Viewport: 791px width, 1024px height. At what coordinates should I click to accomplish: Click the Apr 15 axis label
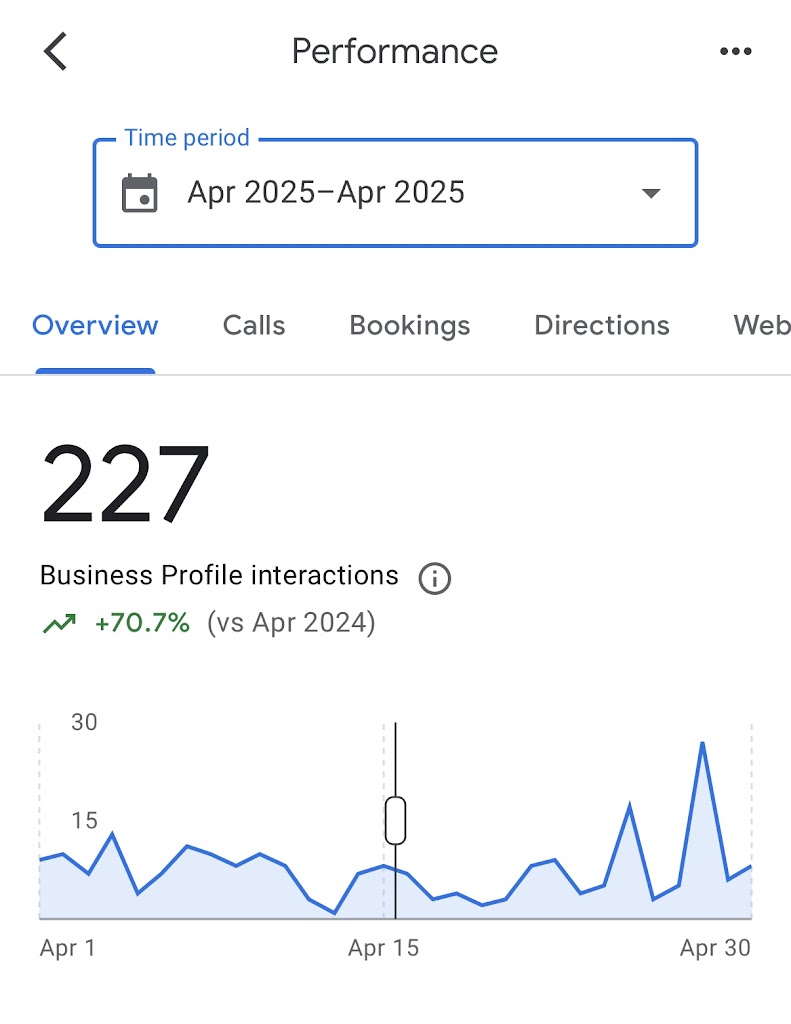[x=383, y=948]
